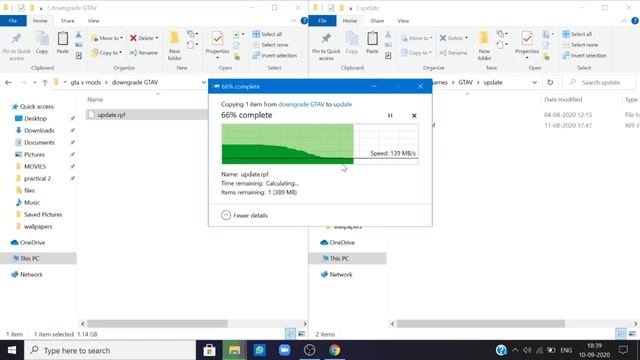Screen dimensions: 640x360
Task: Collapse Fewer details in copy dialog
Action: point(244,215)
